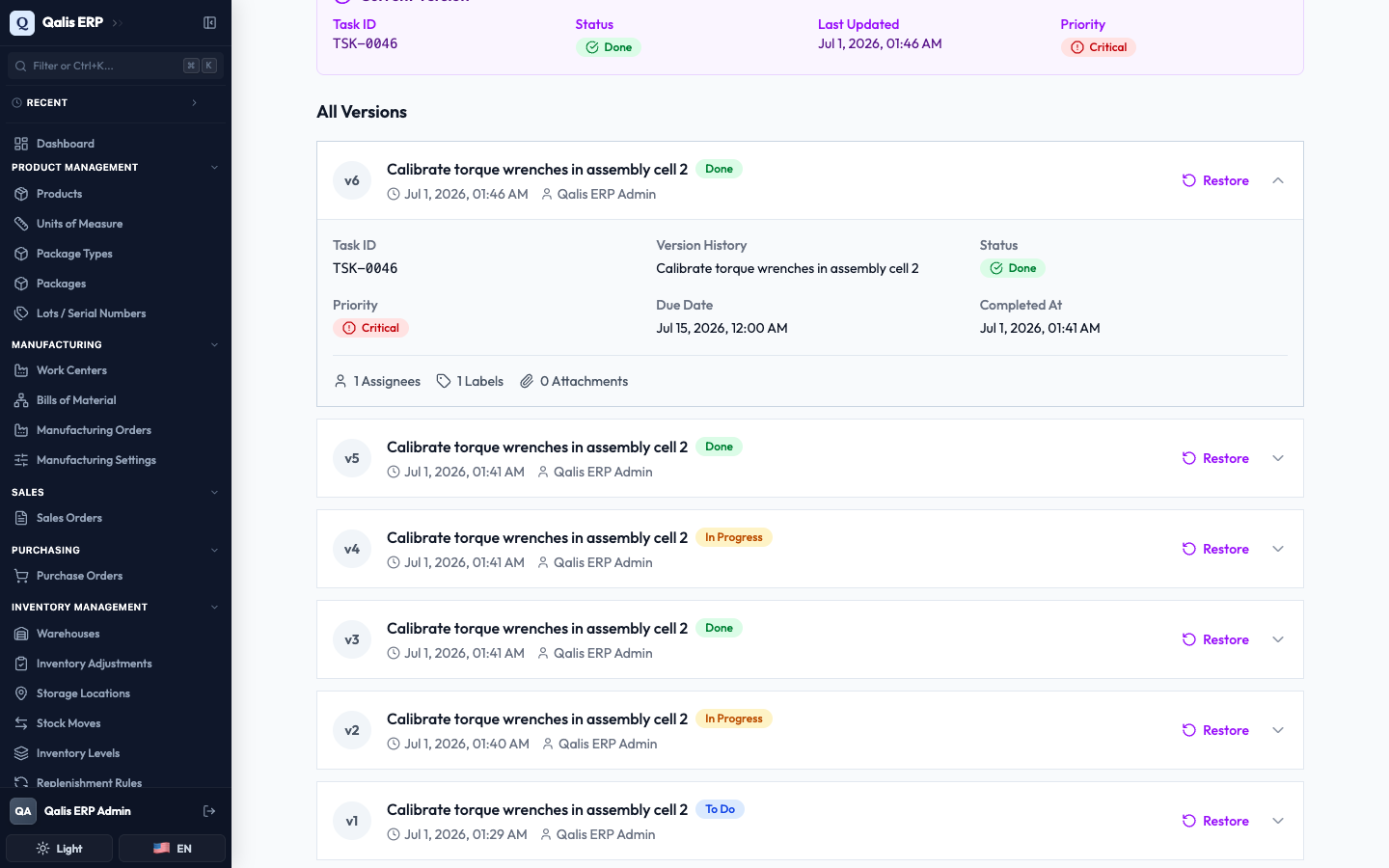Image resolution: width=1389 pixels, height=868 pixels.
Task: Restore version v2
Action: point(1215,730)
